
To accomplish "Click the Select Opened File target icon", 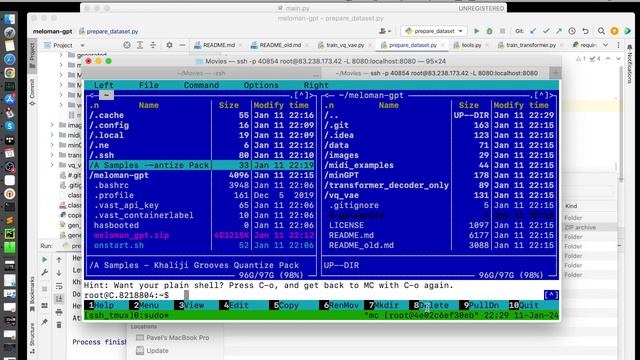I will 127,45.
